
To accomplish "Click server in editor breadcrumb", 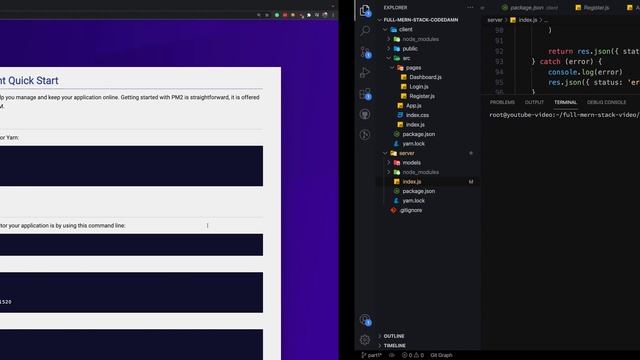I will coord(495,20).
